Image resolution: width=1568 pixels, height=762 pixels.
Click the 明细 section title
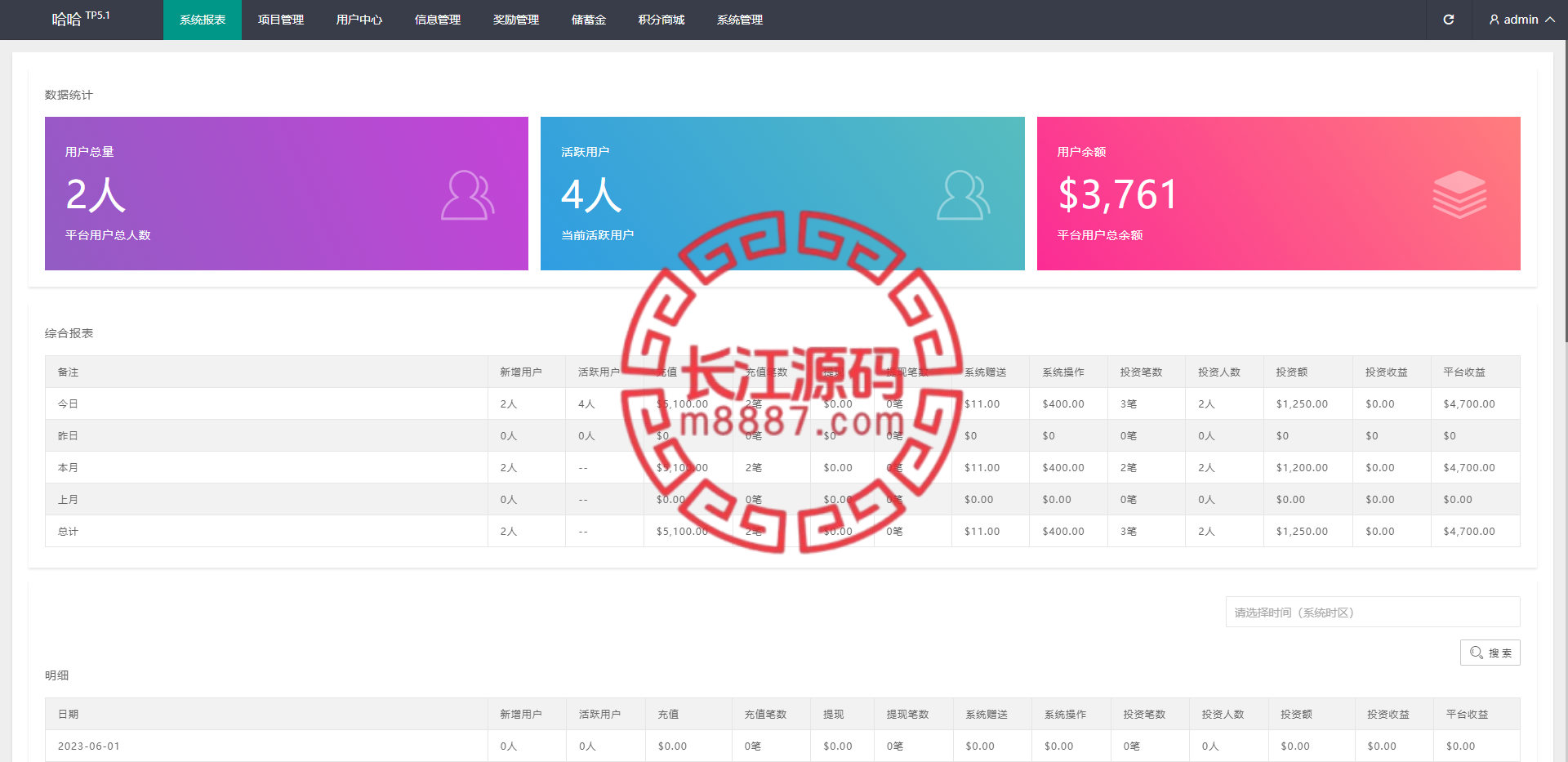pos(56,675)
